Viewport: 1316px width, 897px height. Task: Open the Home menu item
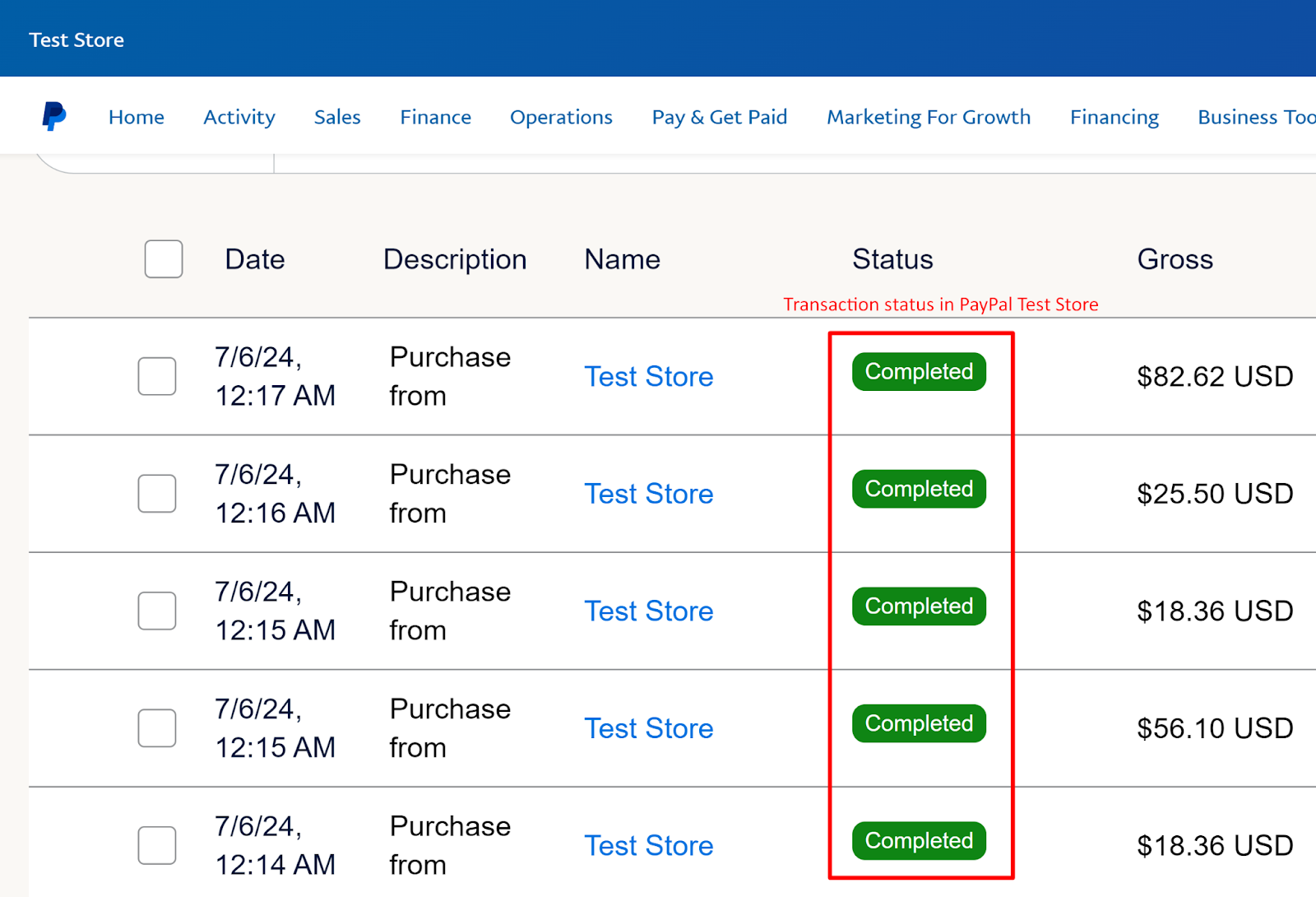point(137,117)
